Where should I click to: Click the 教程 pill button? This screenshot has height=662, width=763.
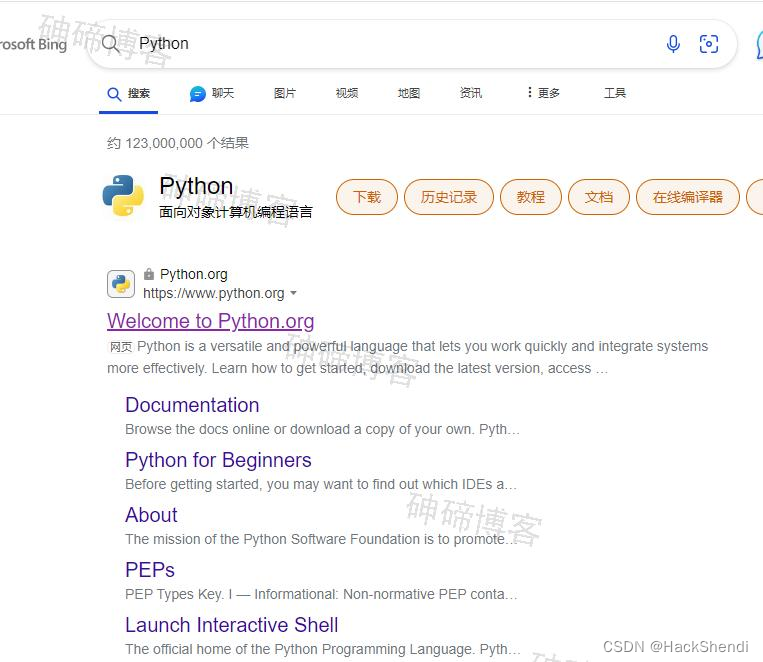point(531,197)
